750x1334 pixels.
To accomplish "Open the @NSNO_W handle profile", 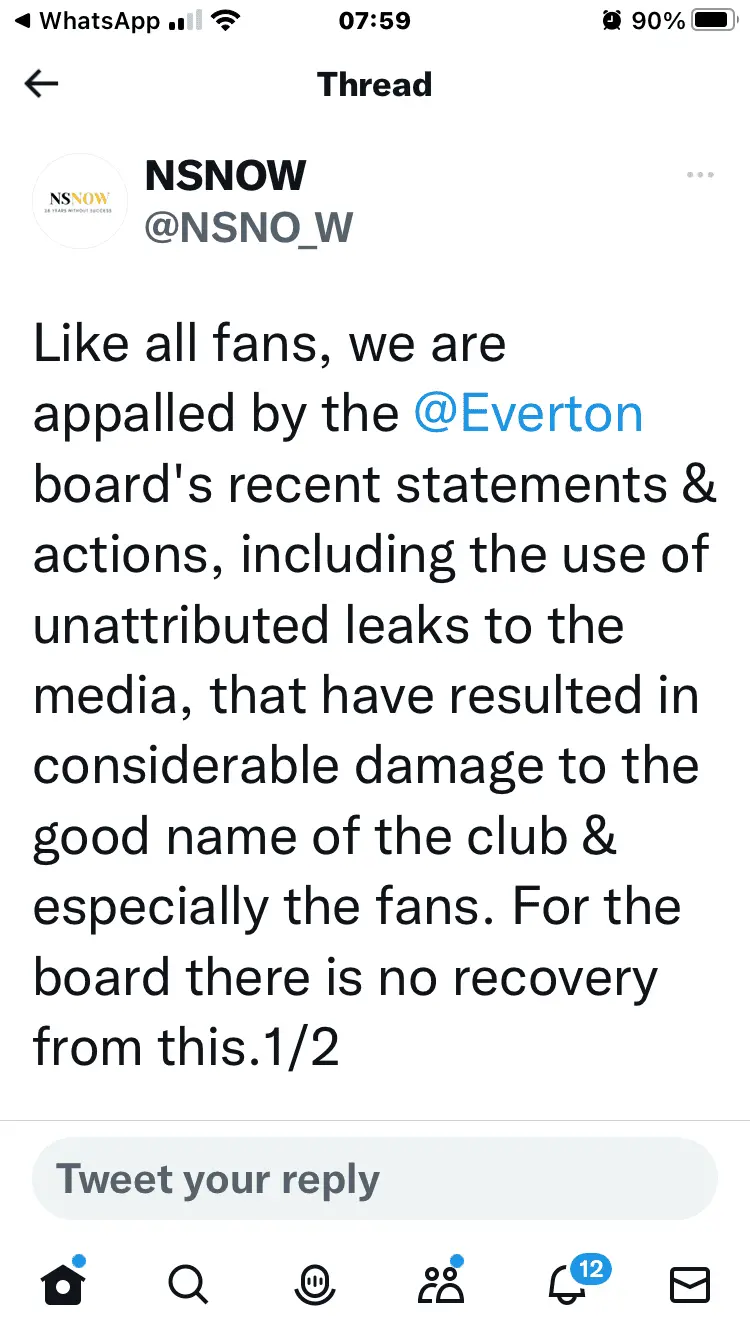I will tap(248, 227).
